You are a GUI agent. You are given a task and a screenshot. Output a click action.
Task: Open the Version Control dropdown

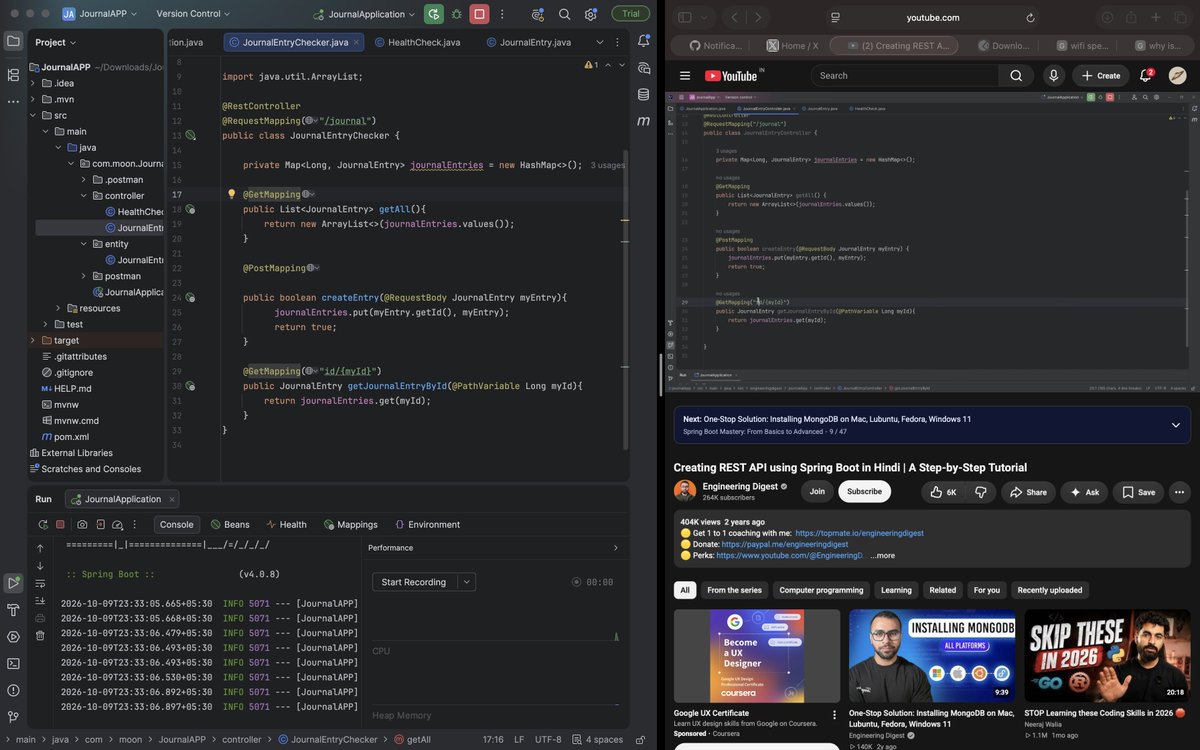click(x=193, y=14)
